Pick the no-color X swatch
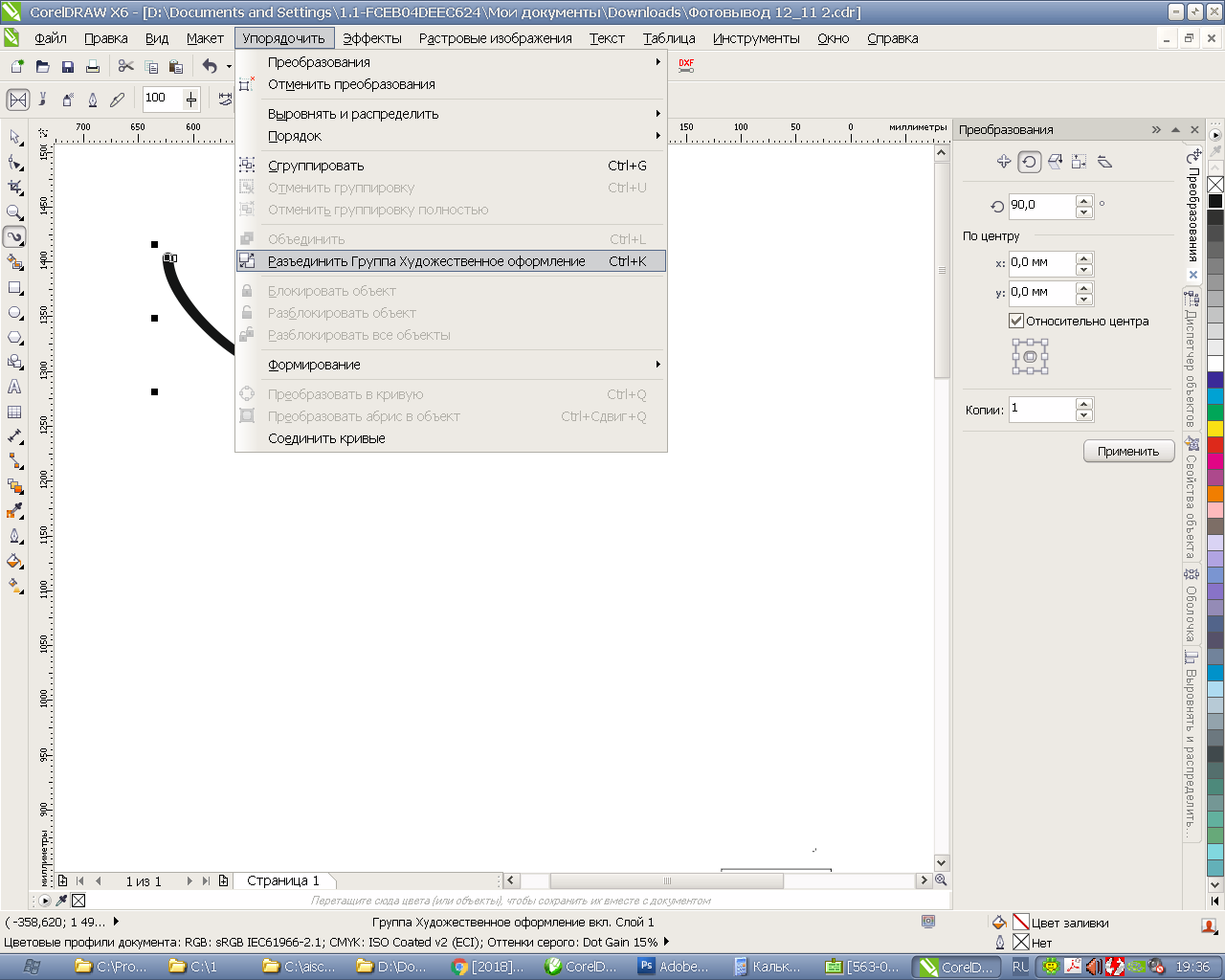This screenshot has width=1225, height=980. point(1215,184)
